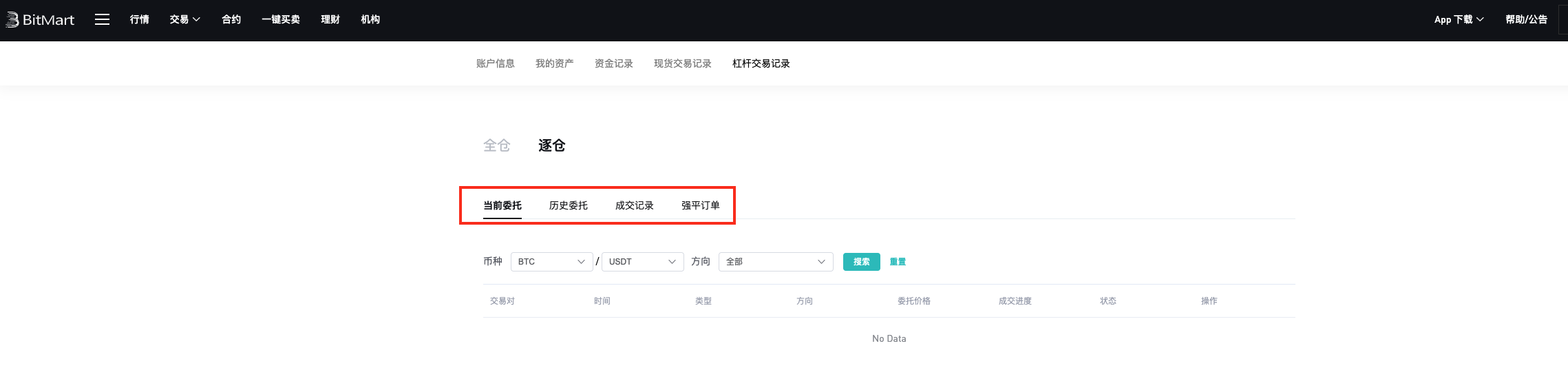Expand the 交易 dropdown in navbar
This screenshot has height=379, width=1568.
[x=184, y=20]
